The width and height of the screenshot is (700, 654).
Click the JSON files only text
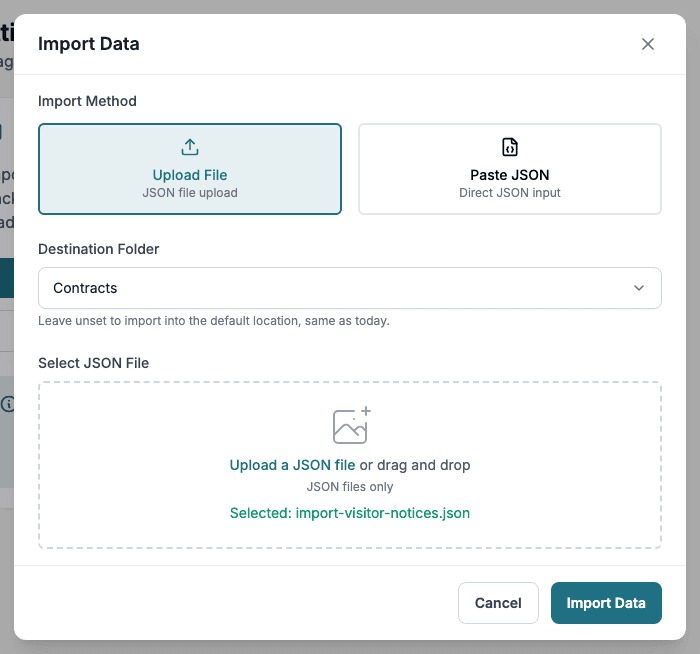click(350, 487)
